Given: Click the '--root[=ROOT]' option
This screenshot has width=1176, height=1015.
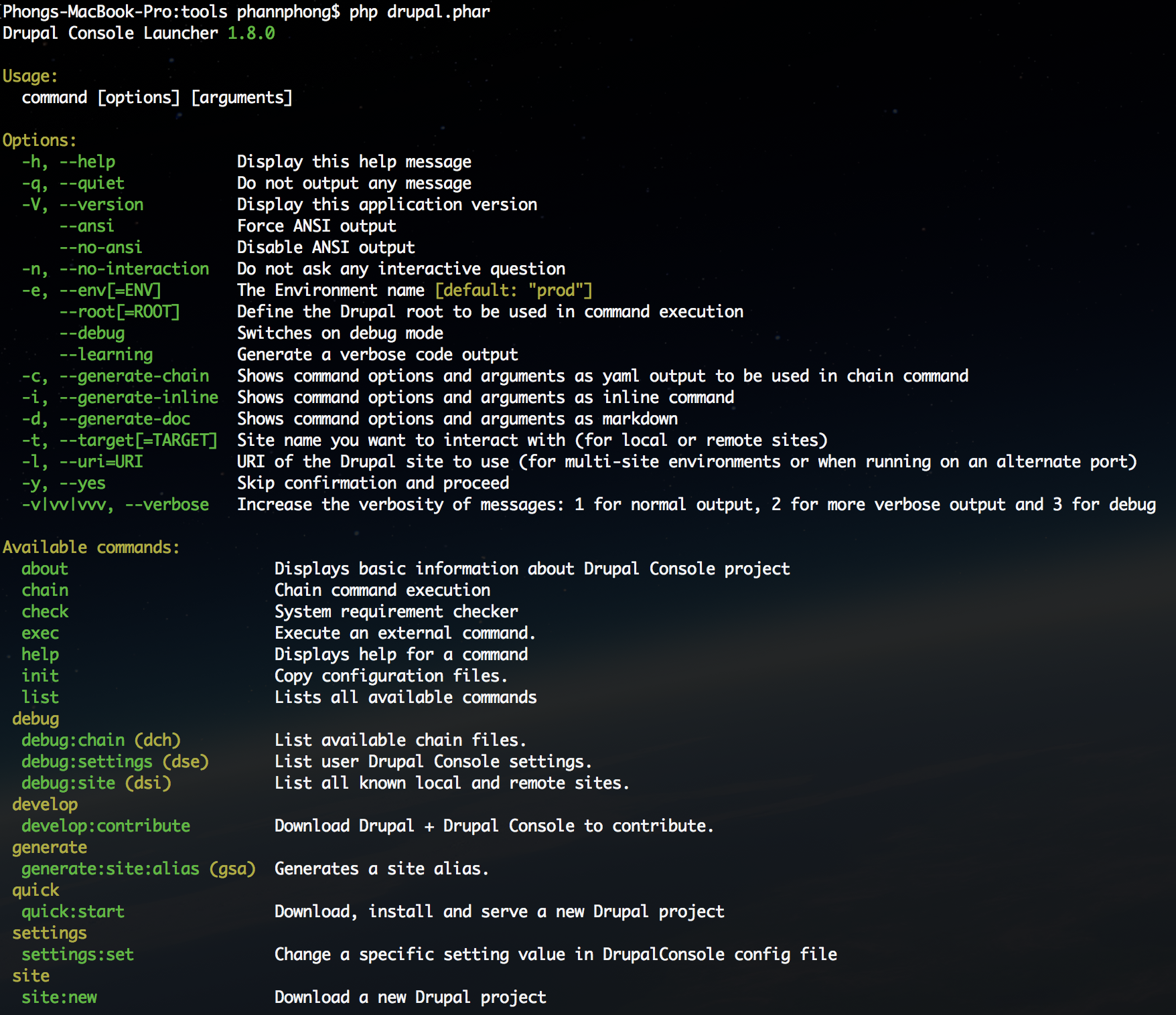Looking at the screenshot, I should tap(120, 312).
